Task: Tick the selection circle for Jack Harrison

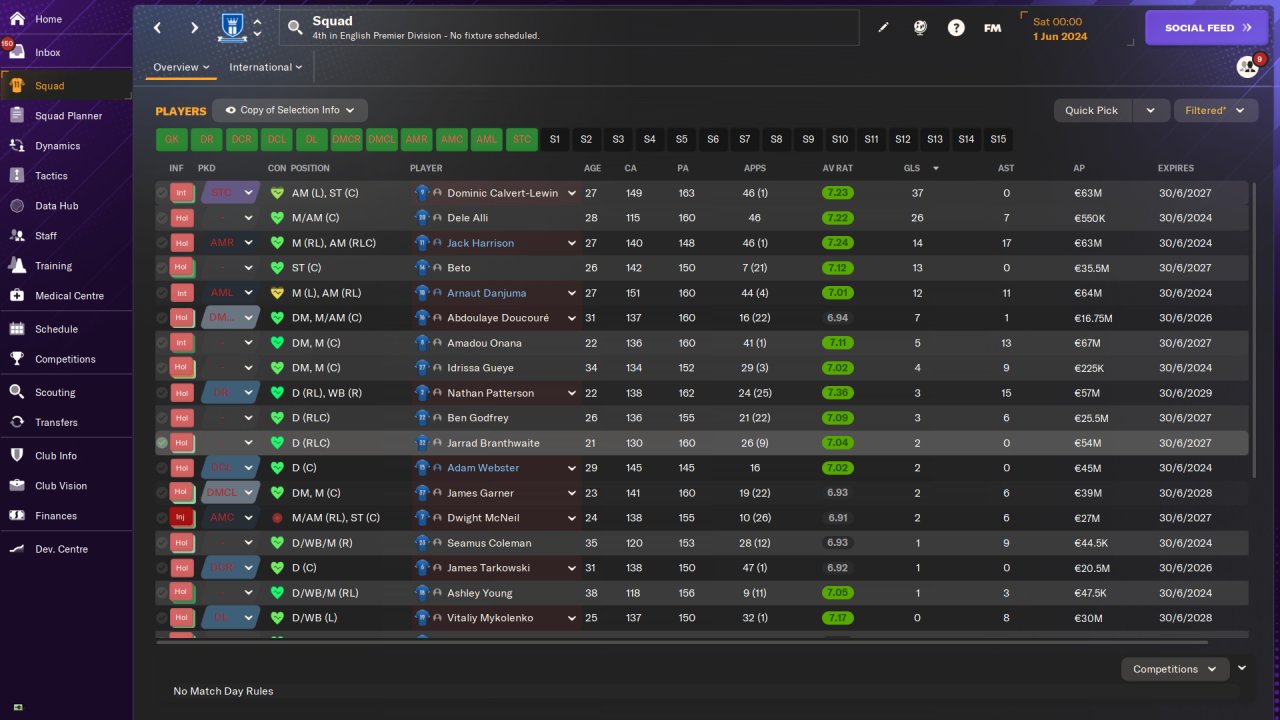Action: pyautogui.click(x=162, y=243)
